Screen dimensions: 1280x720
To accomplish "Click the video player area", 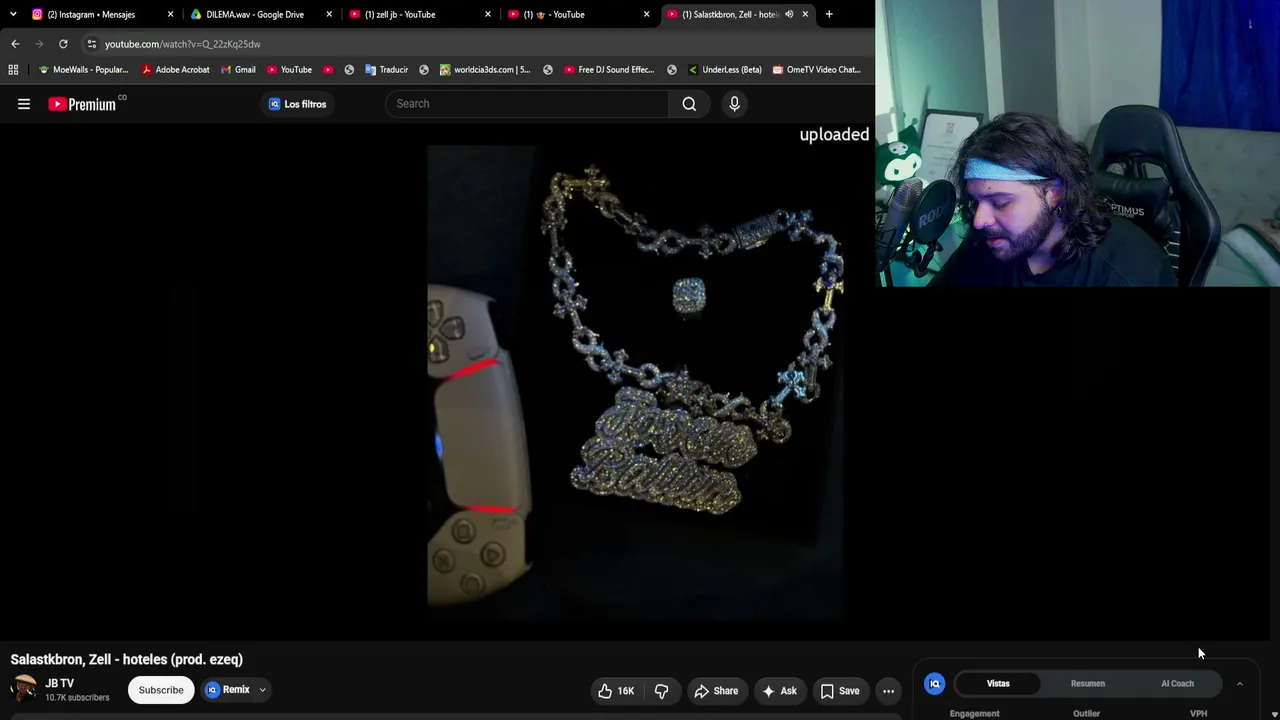I will [635, 382].
